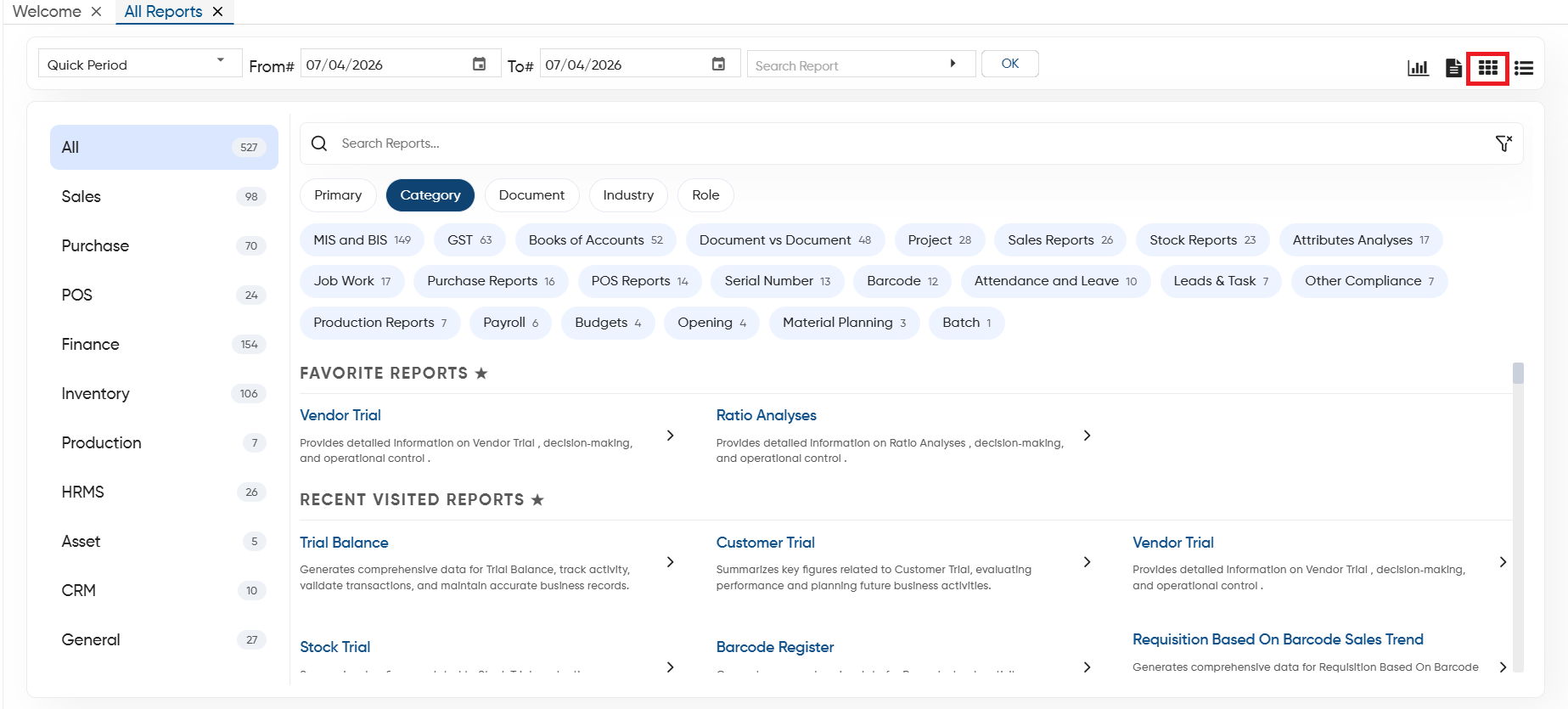
Task: Open the Quick Period dropdown
Action: 140,64
